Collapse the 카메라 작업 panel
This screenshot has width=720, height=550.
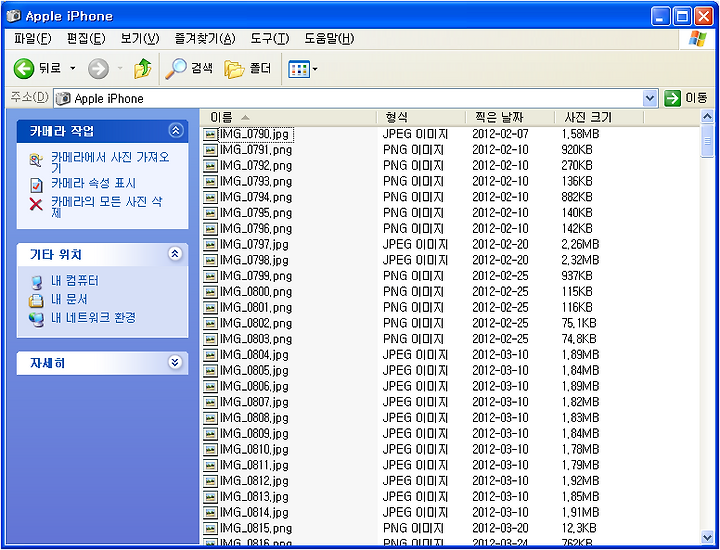click(x=175, y=131)
